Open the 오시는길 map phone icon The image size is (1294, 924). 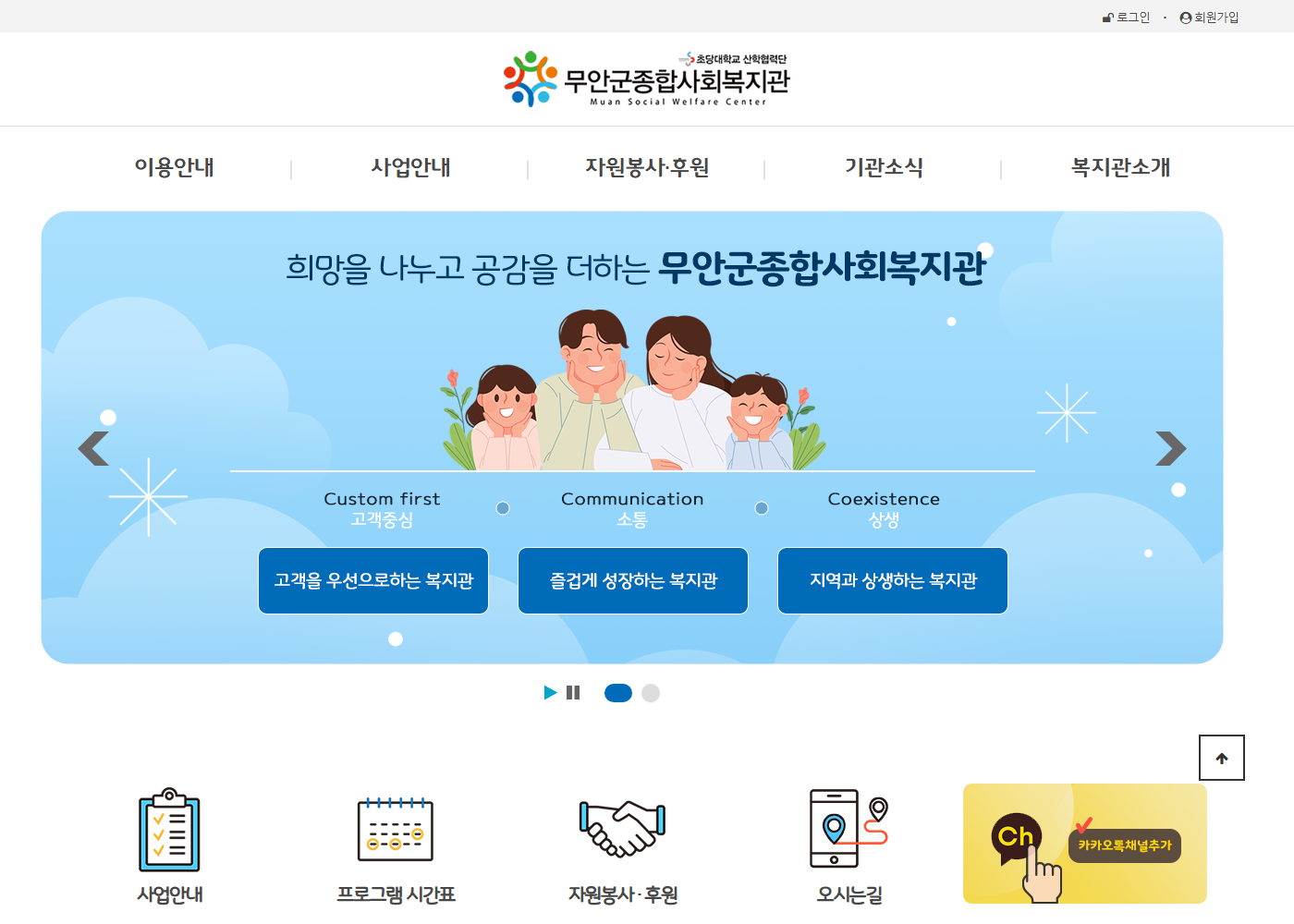[848, 829]
